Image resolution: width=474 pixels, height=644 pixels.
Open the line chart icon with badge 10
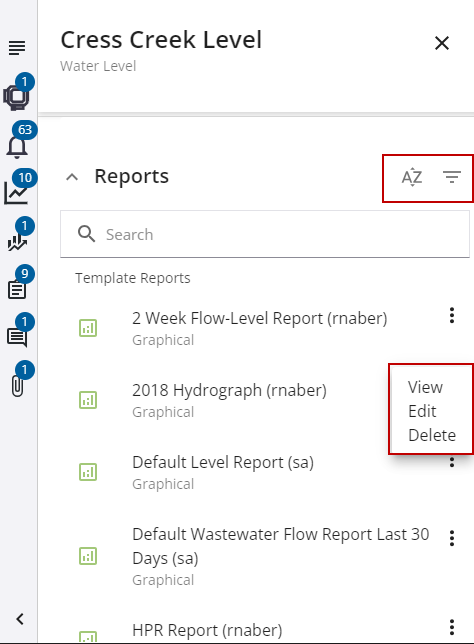(16, 193)
